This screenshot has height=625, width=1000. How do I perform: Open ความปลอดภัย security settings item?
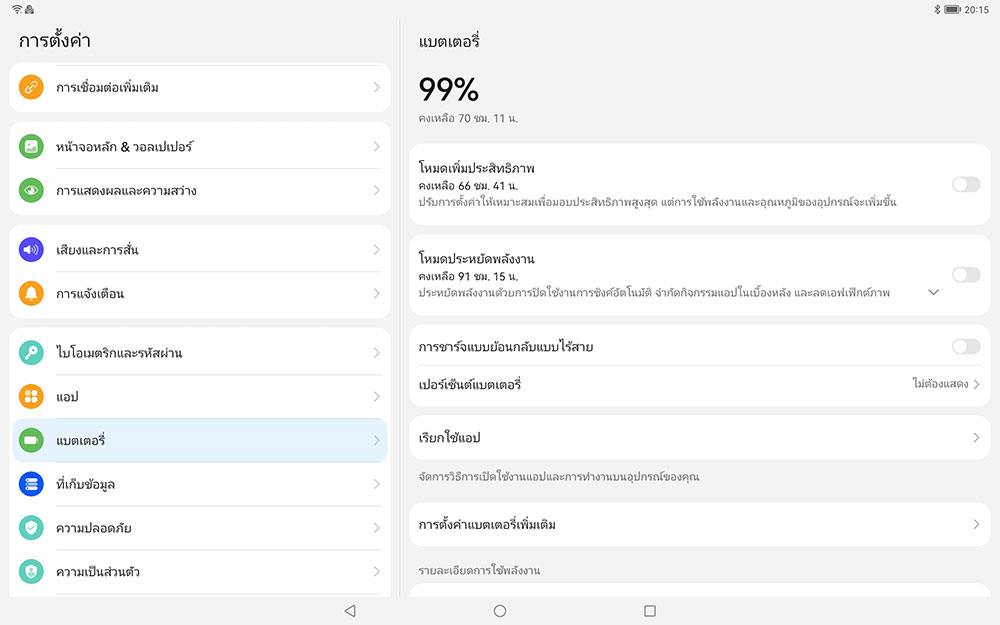point(200,528)
